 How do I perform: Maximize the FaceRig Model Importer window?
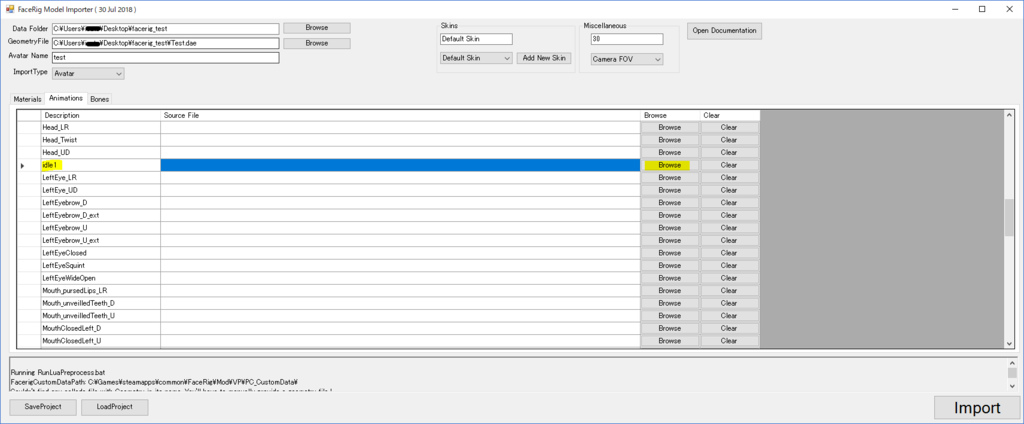[x=982, y=9]
